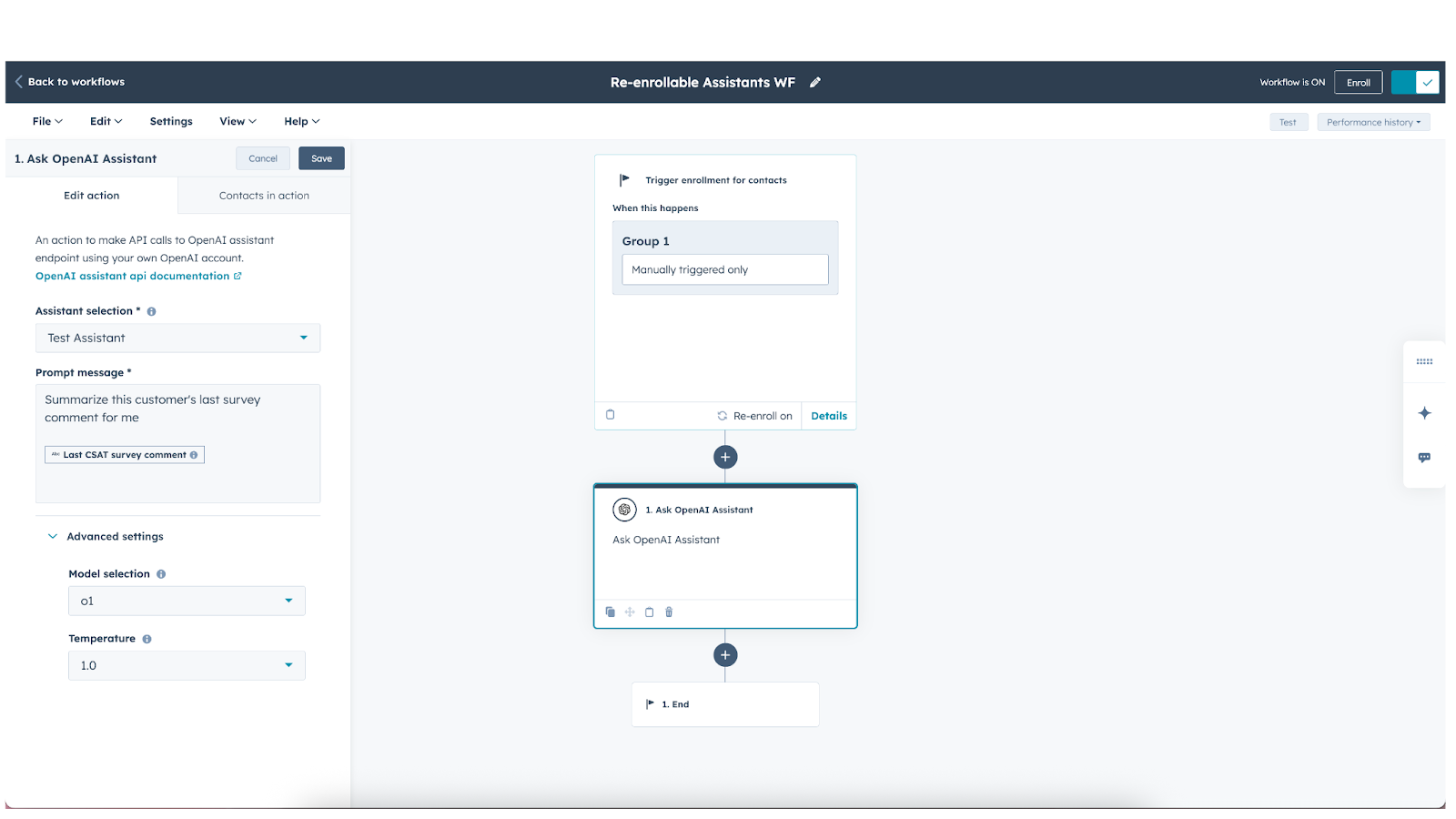Open the Model selection dropdown showing o1

coord(187,601)
